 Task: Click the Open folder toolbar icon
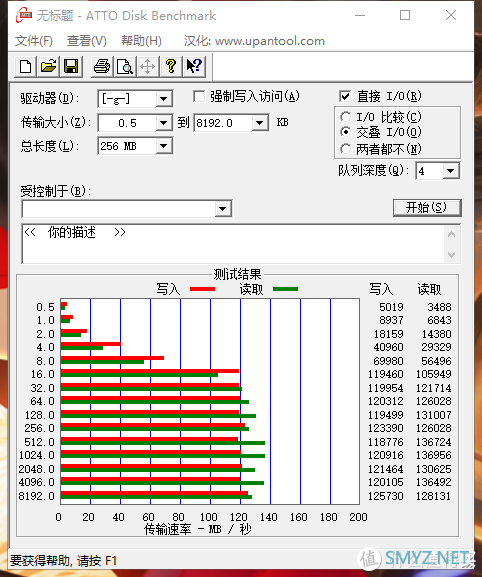[x=48, y=67]
